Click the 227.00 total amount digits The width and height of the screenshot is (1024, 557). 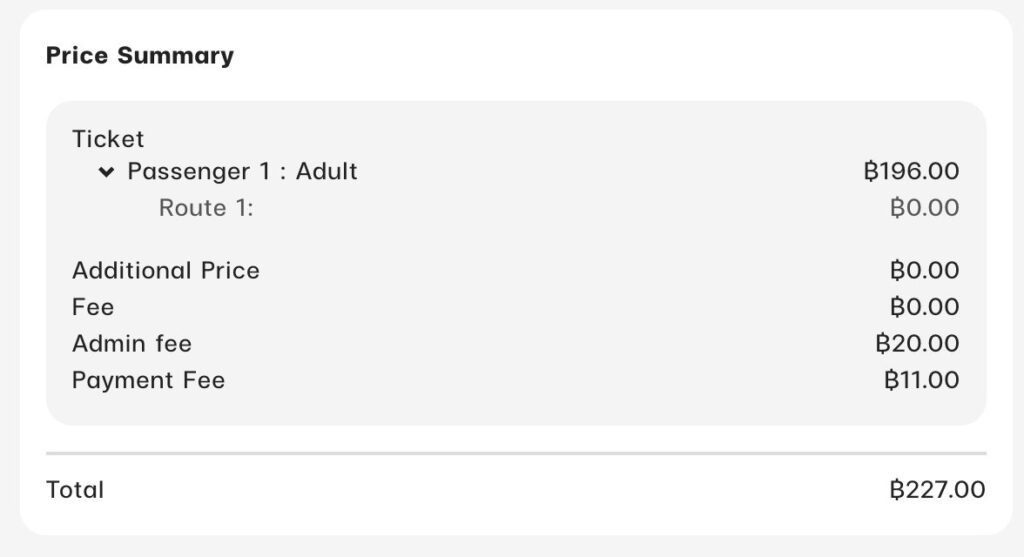946,490
